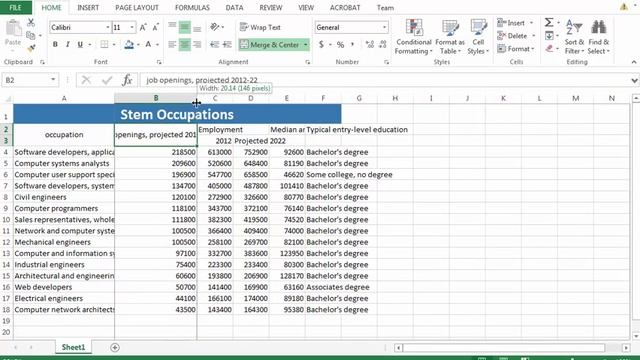Increase font size with the larger A
The image size is (640, 360).
click(143, 27)
